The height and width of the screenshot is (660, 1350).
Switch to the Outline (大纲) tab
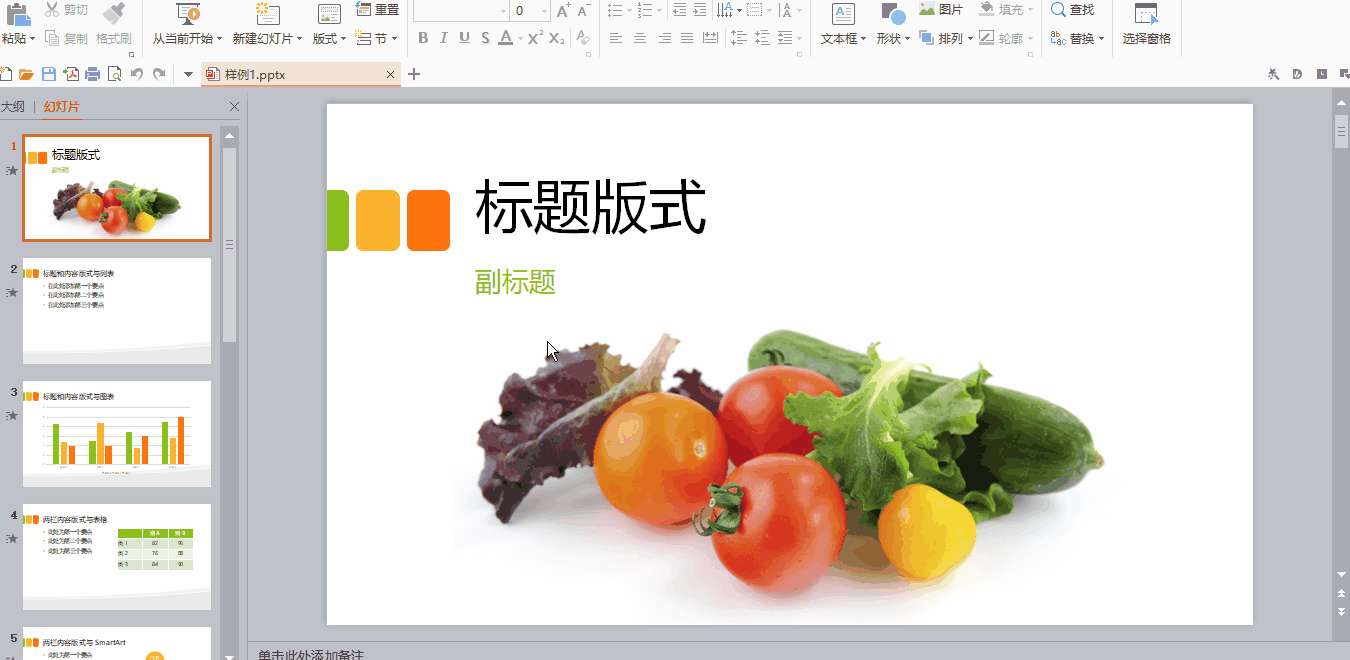coord(13,107)
